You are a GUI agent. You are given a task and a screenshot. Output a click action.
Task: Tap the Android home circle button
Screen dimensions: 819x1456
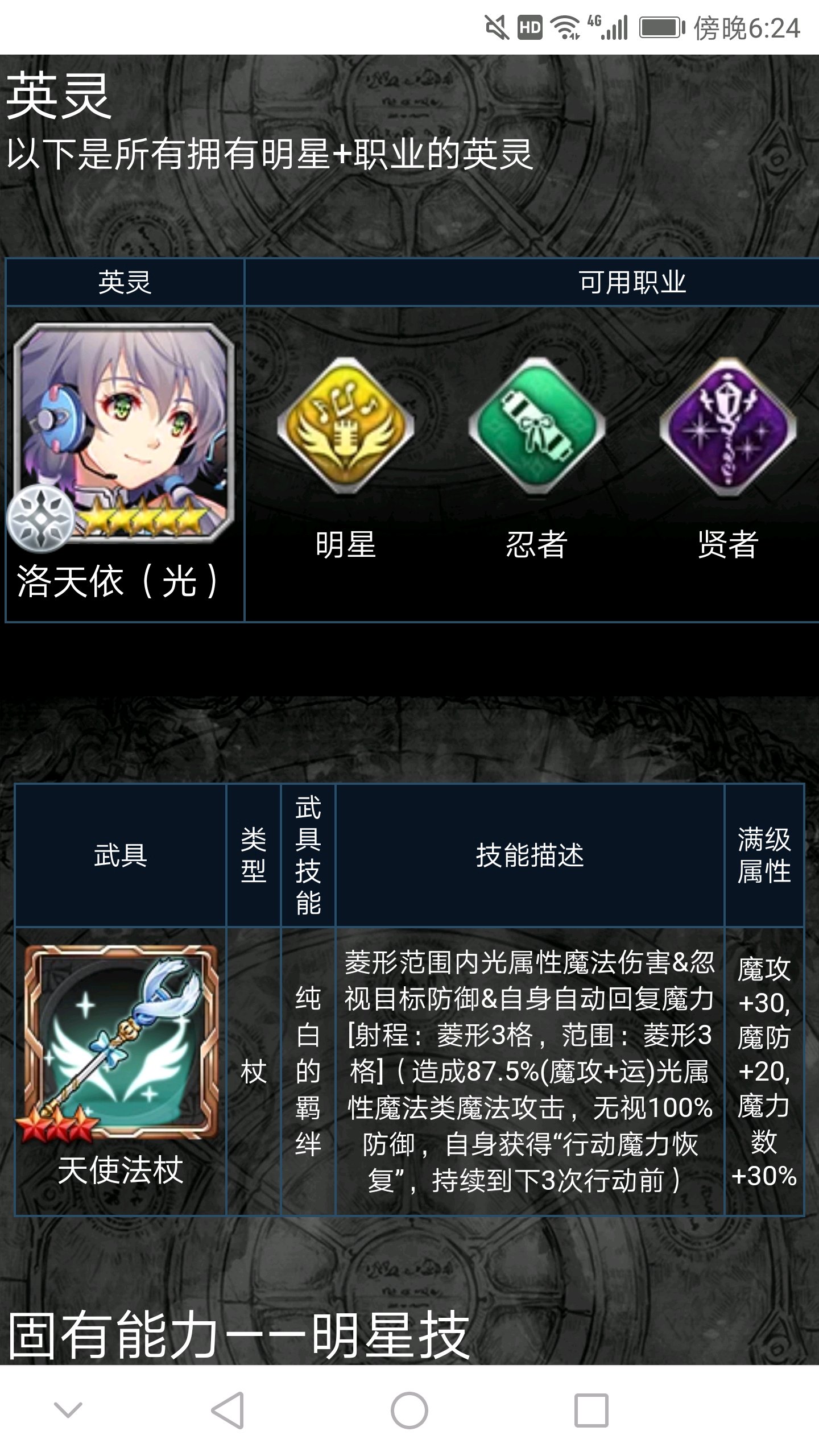coord(409,1410)
